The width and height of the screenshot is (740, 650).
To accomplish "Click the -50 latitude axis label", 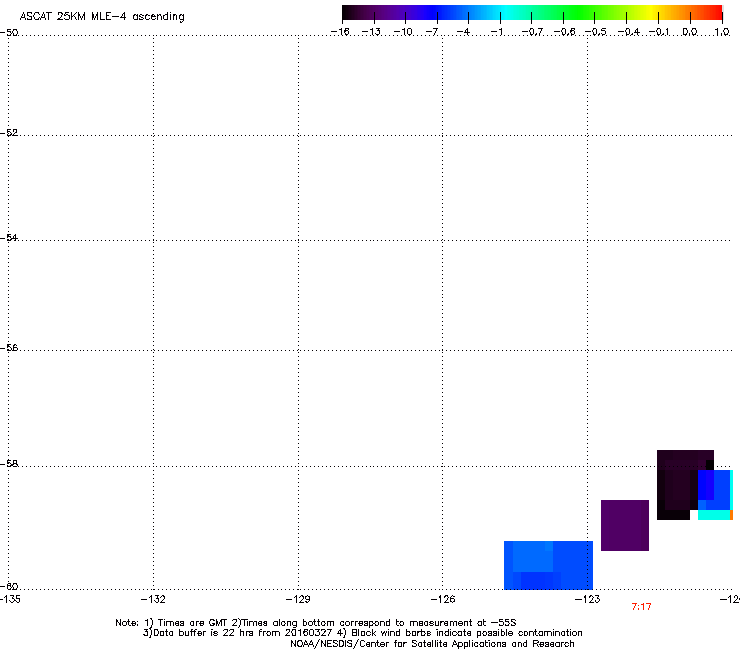I will [x=9, y=33].
